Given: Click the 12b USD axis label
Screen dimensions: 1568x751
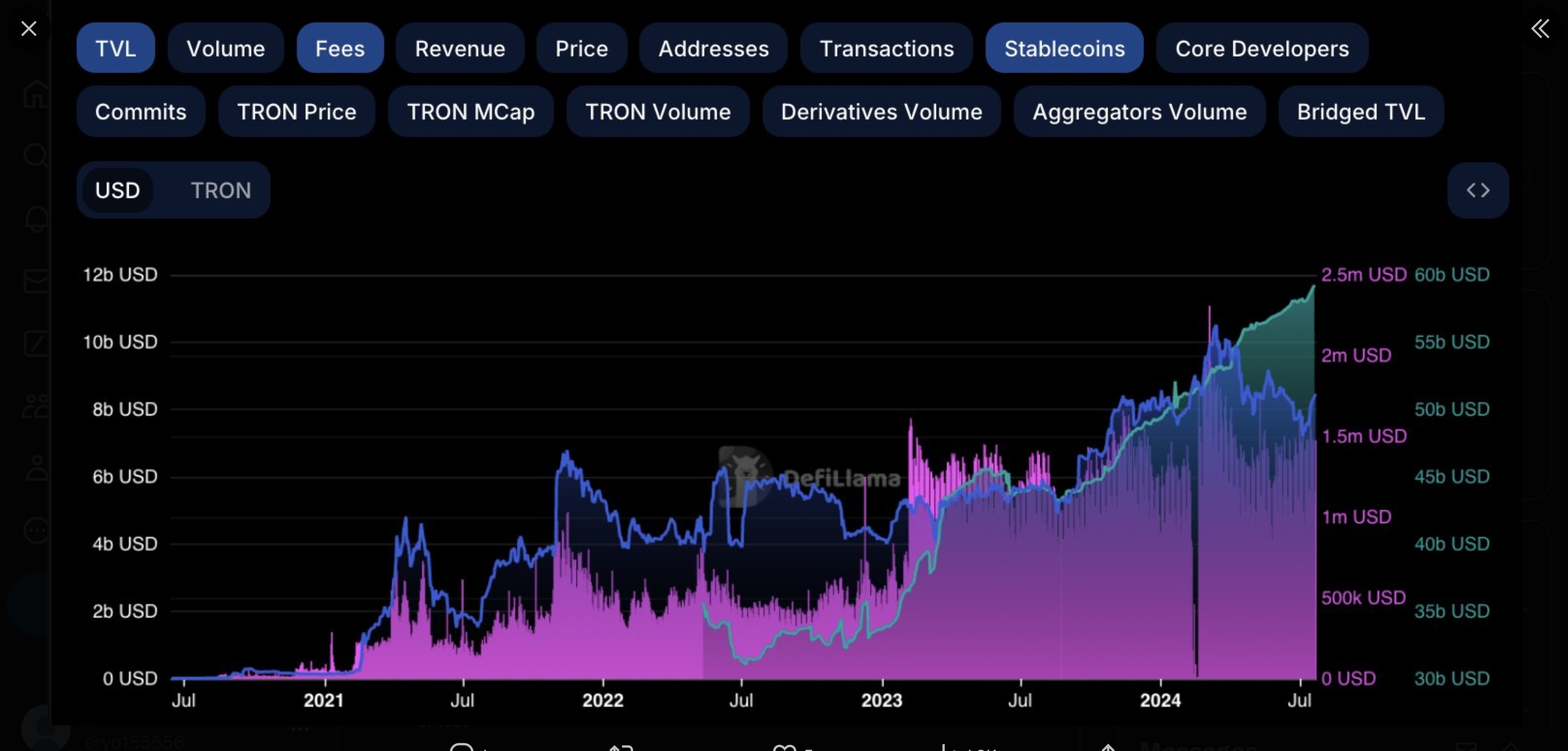Looking at the screenshot, I should (x=120, y=275).
